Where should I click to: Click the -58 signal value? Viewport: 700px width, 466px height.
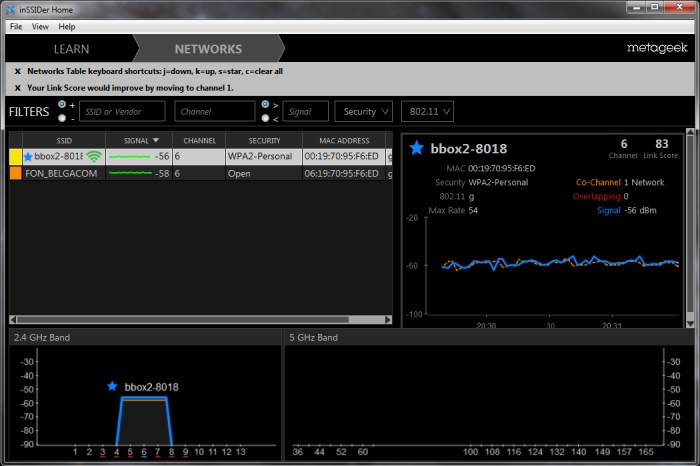[x=162, y=174]
